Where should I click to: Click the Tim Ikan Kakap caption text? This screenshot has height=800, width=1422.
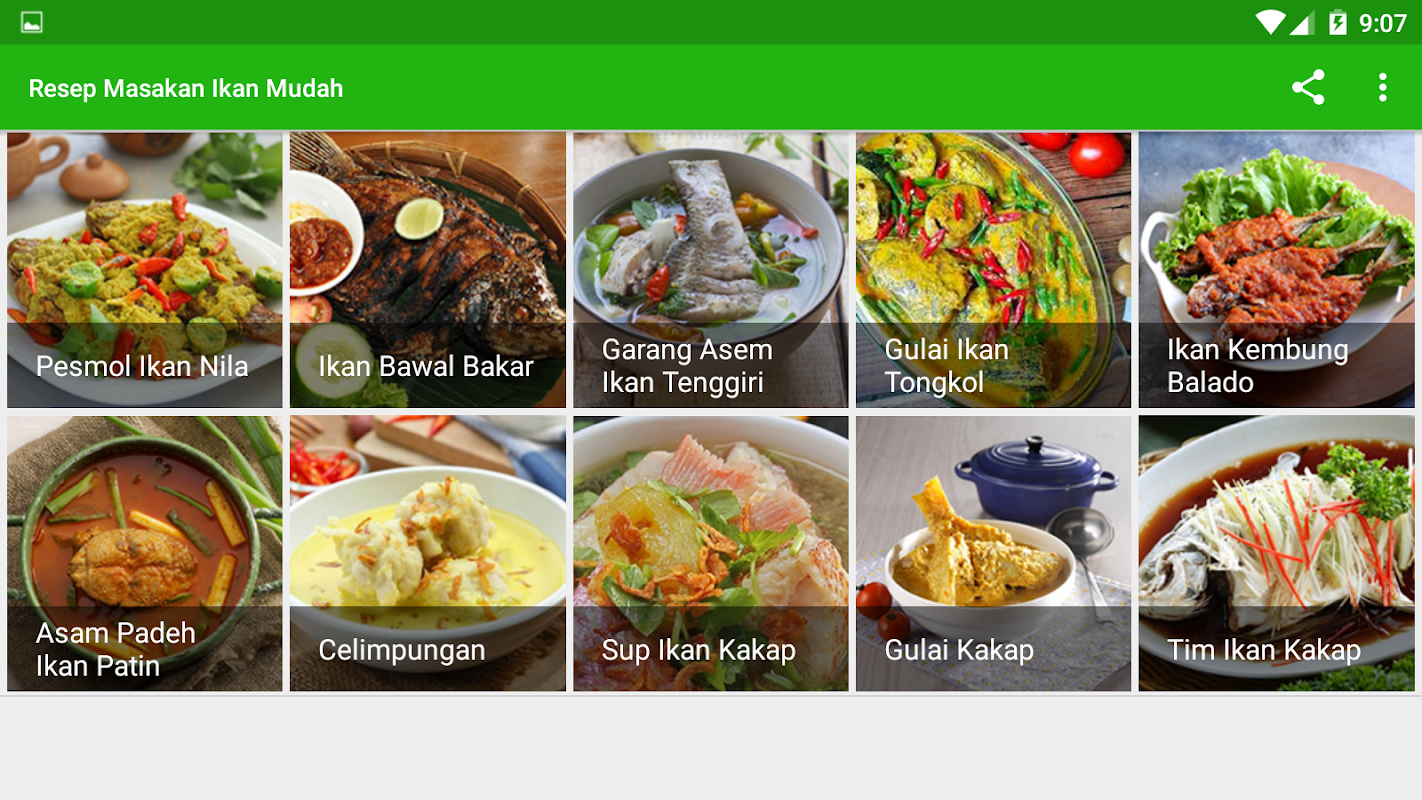point(1264,650)
